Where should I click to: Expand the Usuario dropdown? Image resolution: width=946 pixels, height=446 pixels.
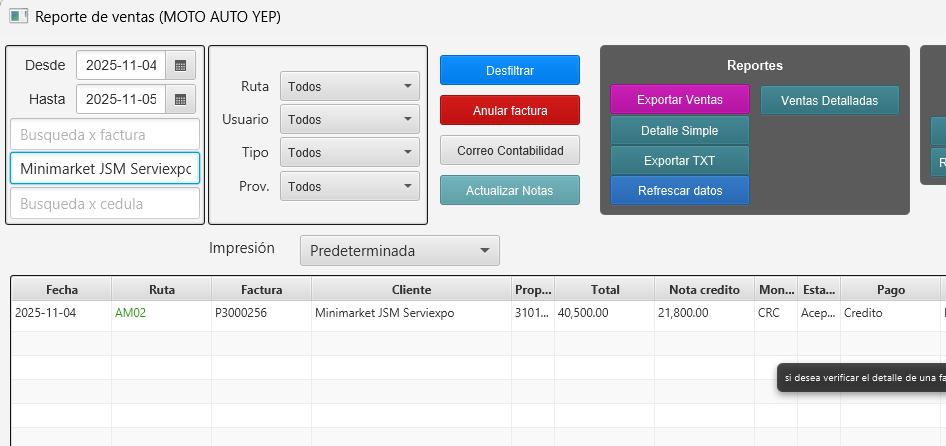click(x=349, y=119)
